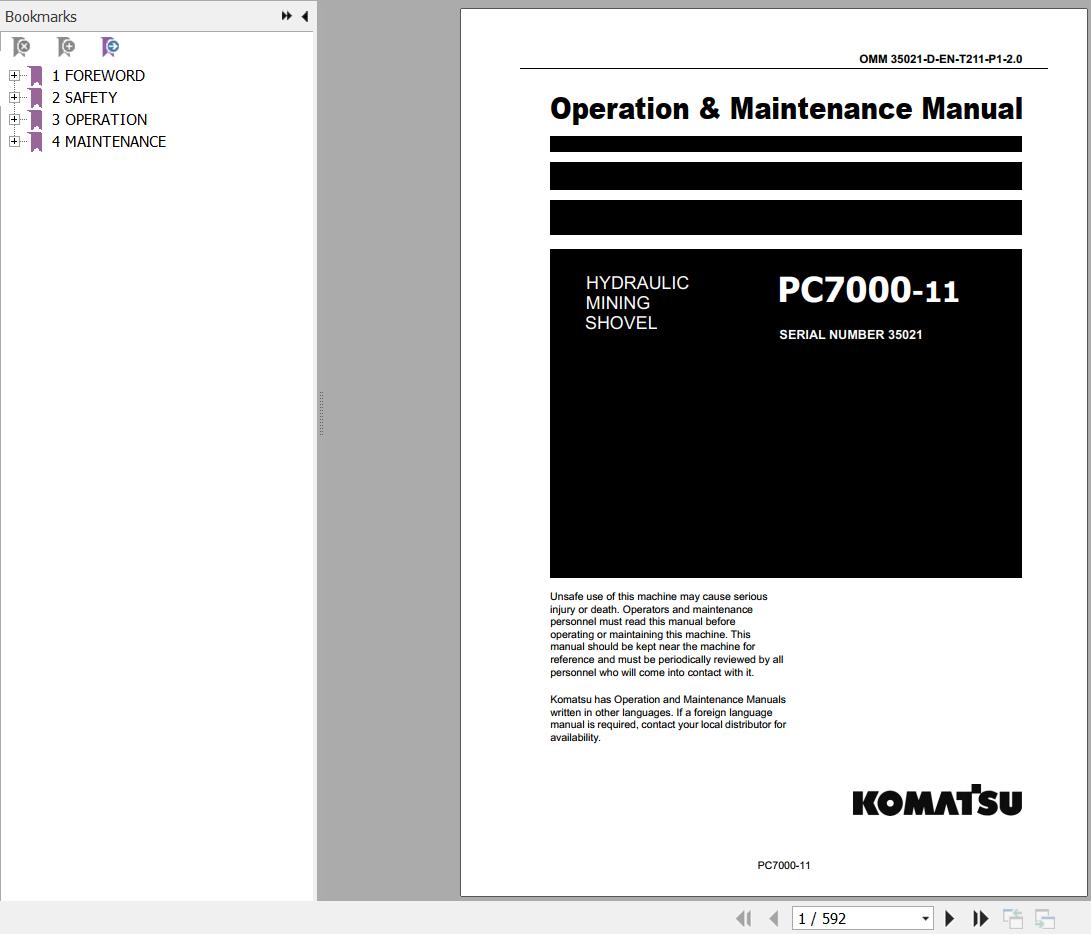
Task: Collapse the Bookmarks panel with left arrow
Action: coord(305,16)
